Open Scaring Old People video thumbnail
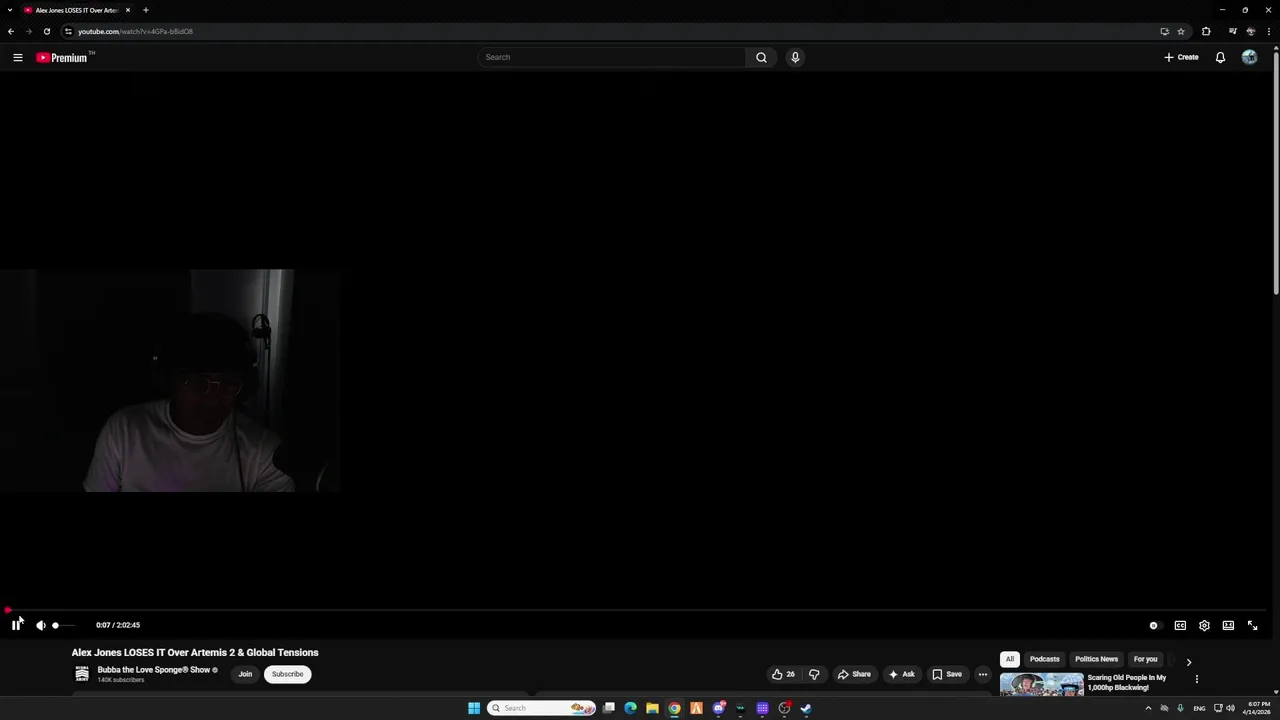 coord(1041,684)
